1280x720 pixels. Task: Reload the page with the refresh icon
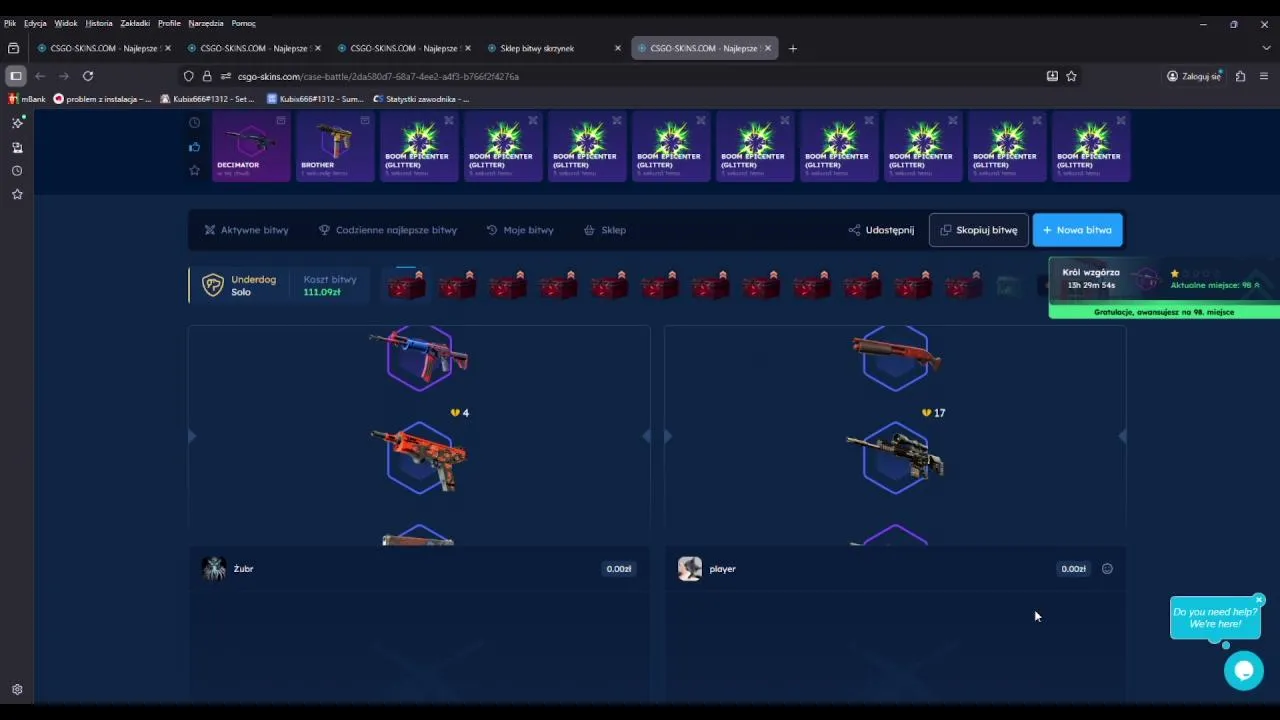click(x=88, y=76)
